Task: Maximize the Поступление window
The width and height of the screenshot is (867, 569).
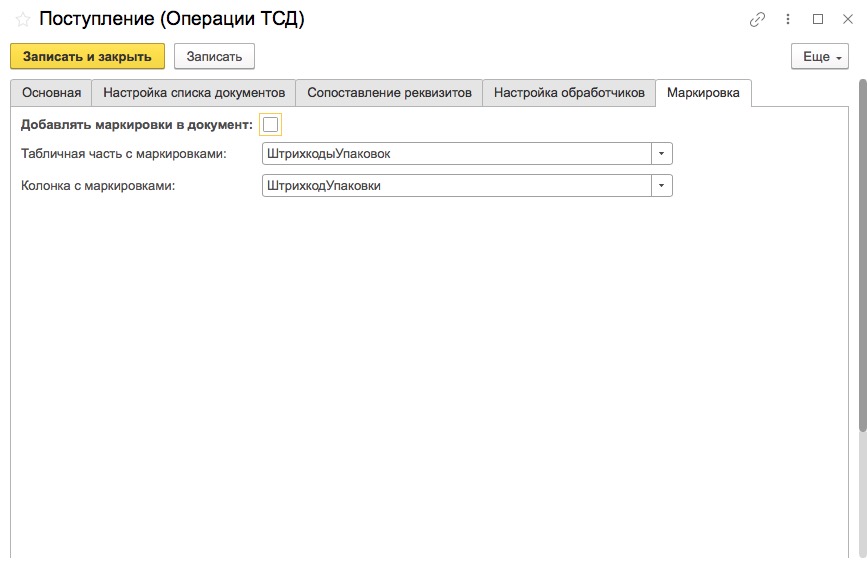Action: 818,19
